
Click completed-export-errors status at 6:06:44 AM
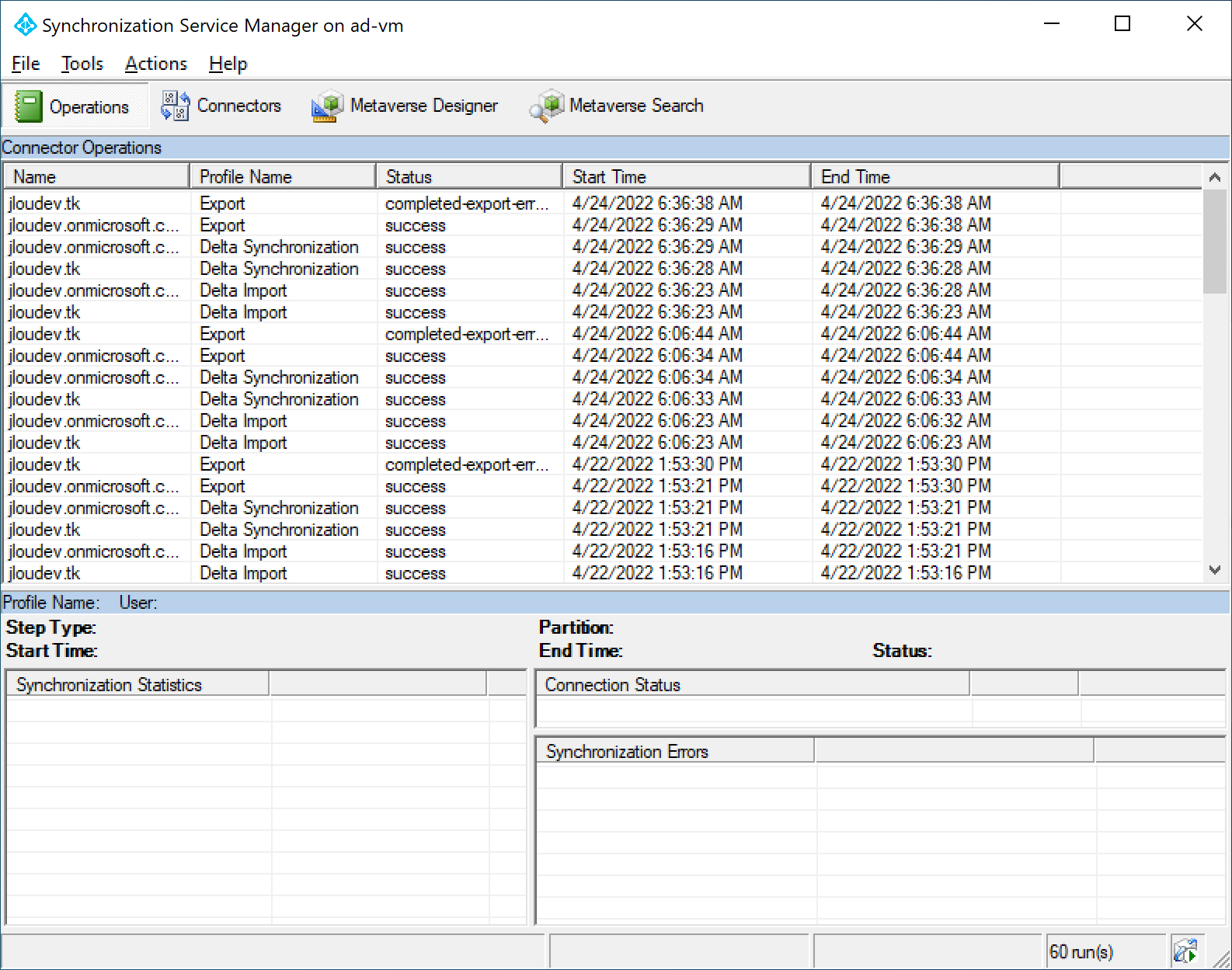(467, 333)
